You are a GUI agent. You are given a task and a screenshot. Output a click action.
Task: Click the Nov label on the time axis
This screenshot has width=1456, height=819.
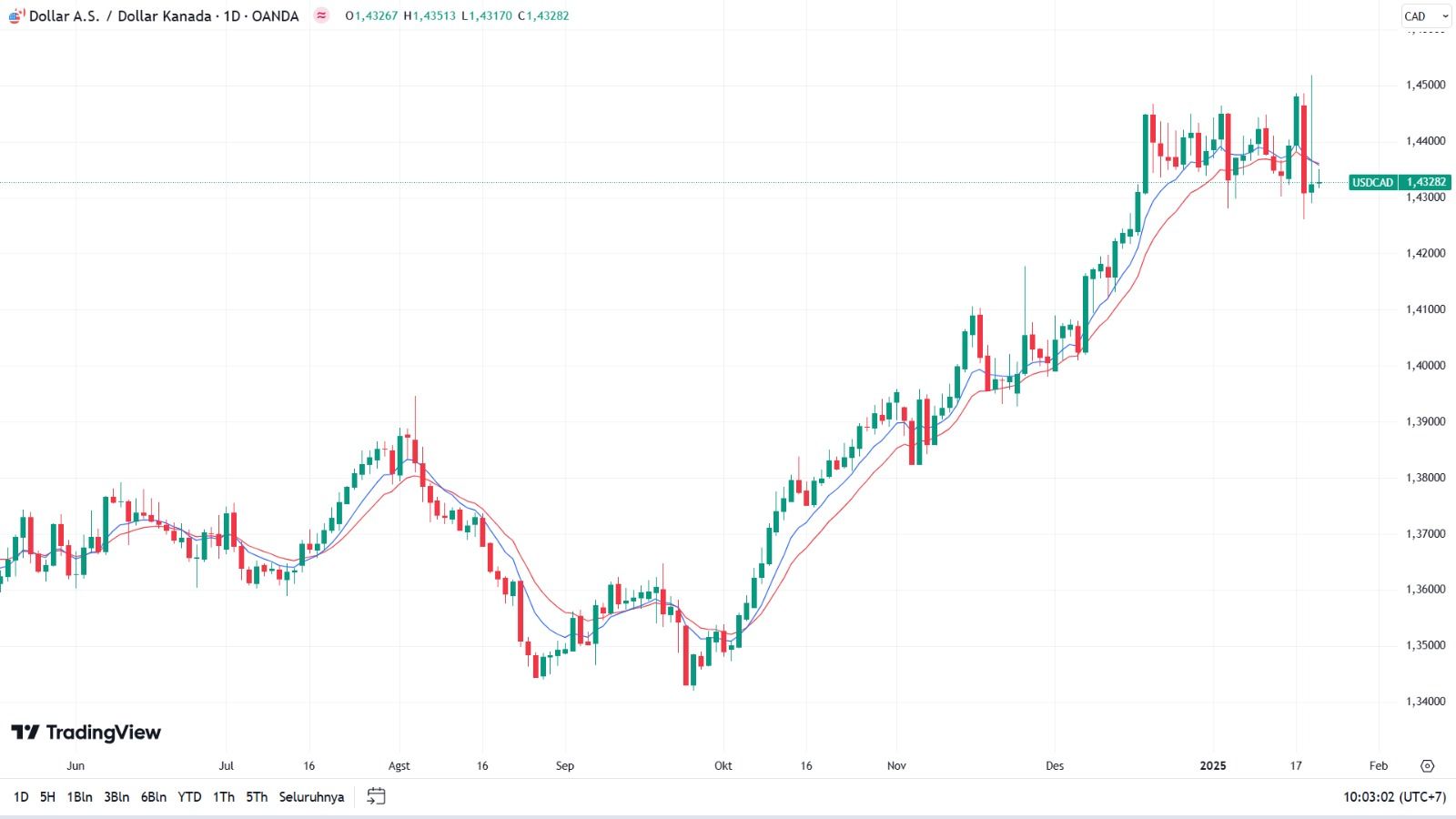(x=896, y=765)
